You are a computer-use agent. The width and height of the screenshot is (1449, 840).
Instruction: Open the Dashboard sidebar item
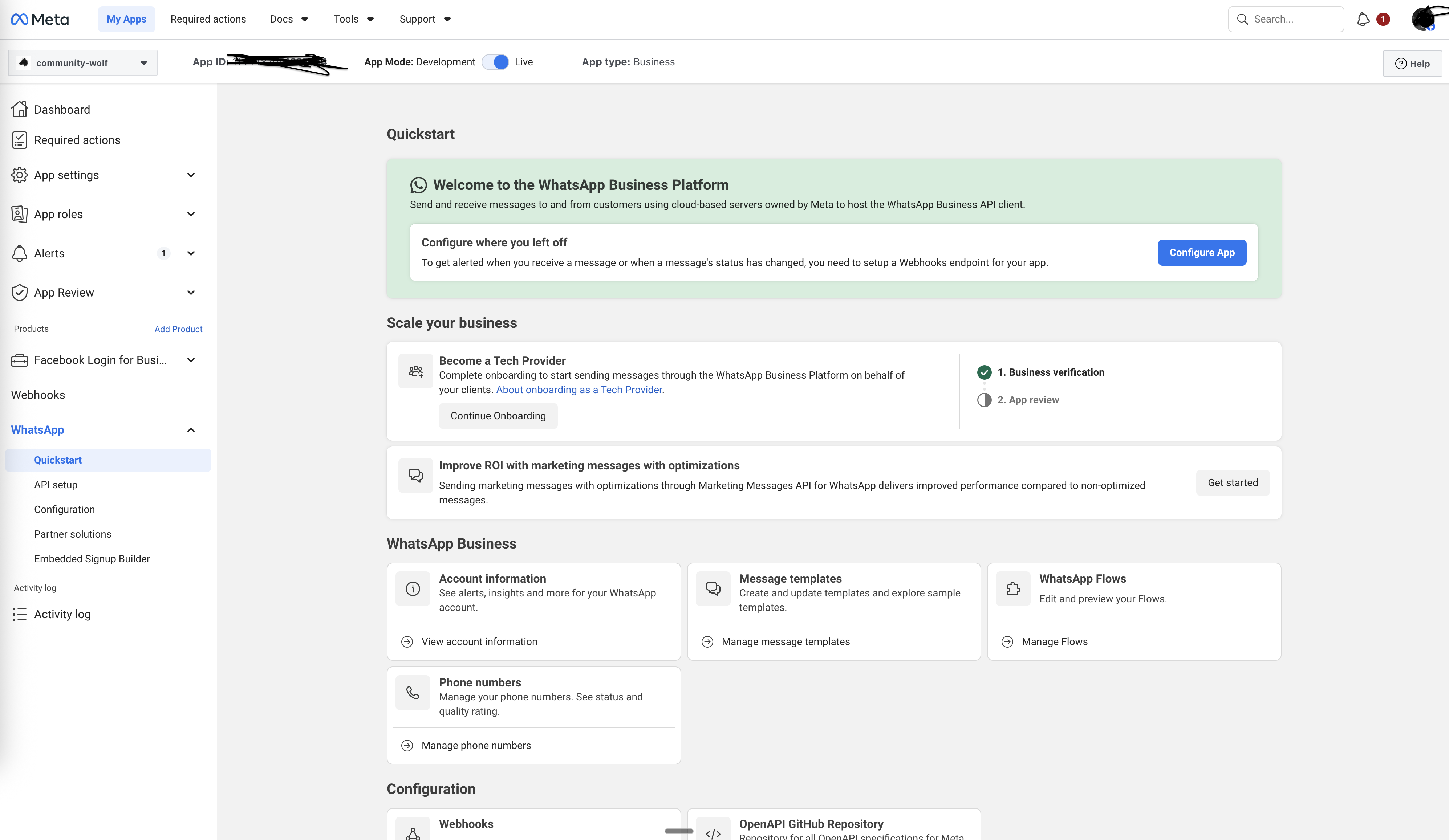[x=61, y=109]
